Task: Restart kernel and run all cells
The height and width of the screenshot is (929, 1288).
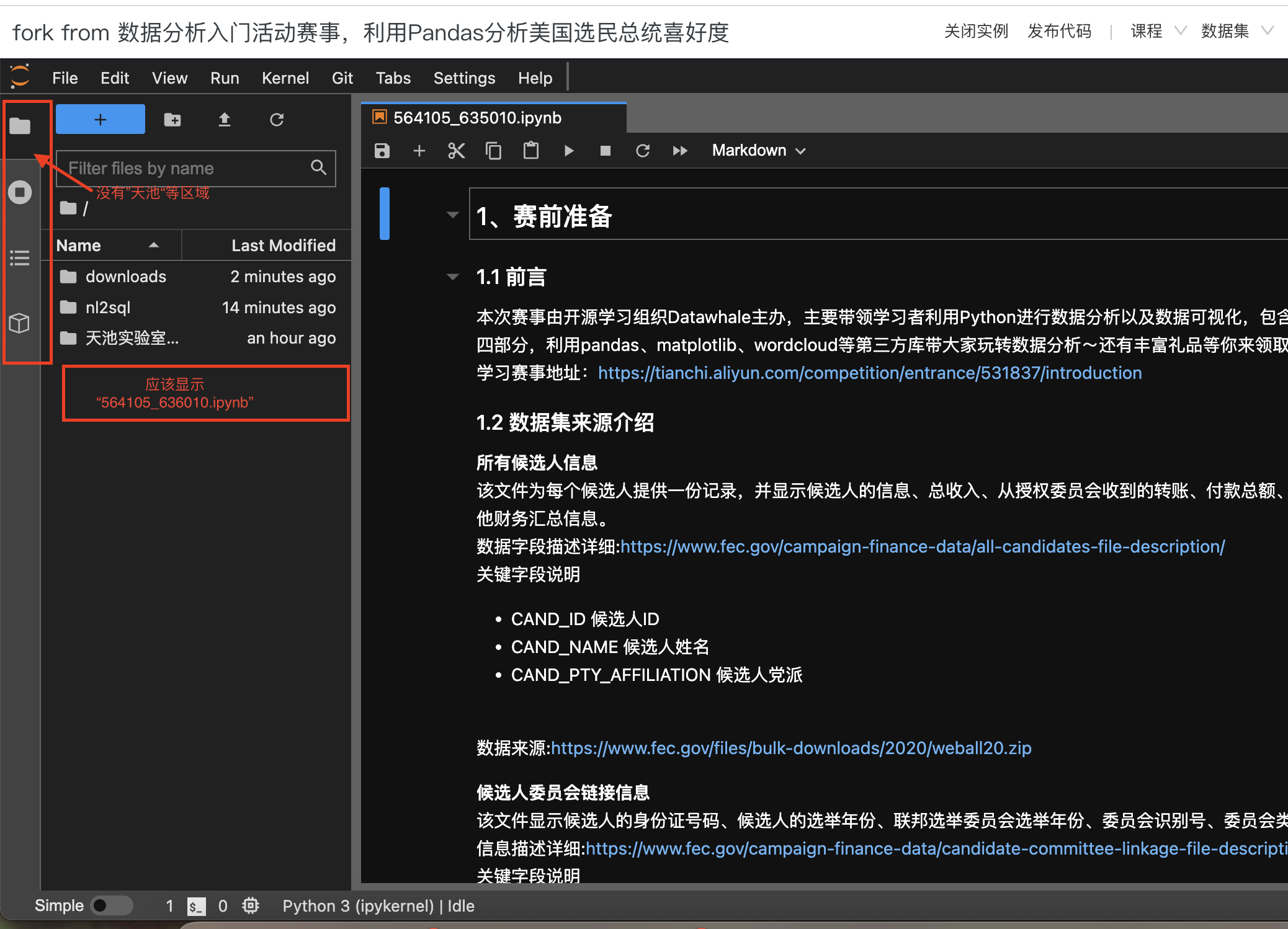Action: pos(680,151)
